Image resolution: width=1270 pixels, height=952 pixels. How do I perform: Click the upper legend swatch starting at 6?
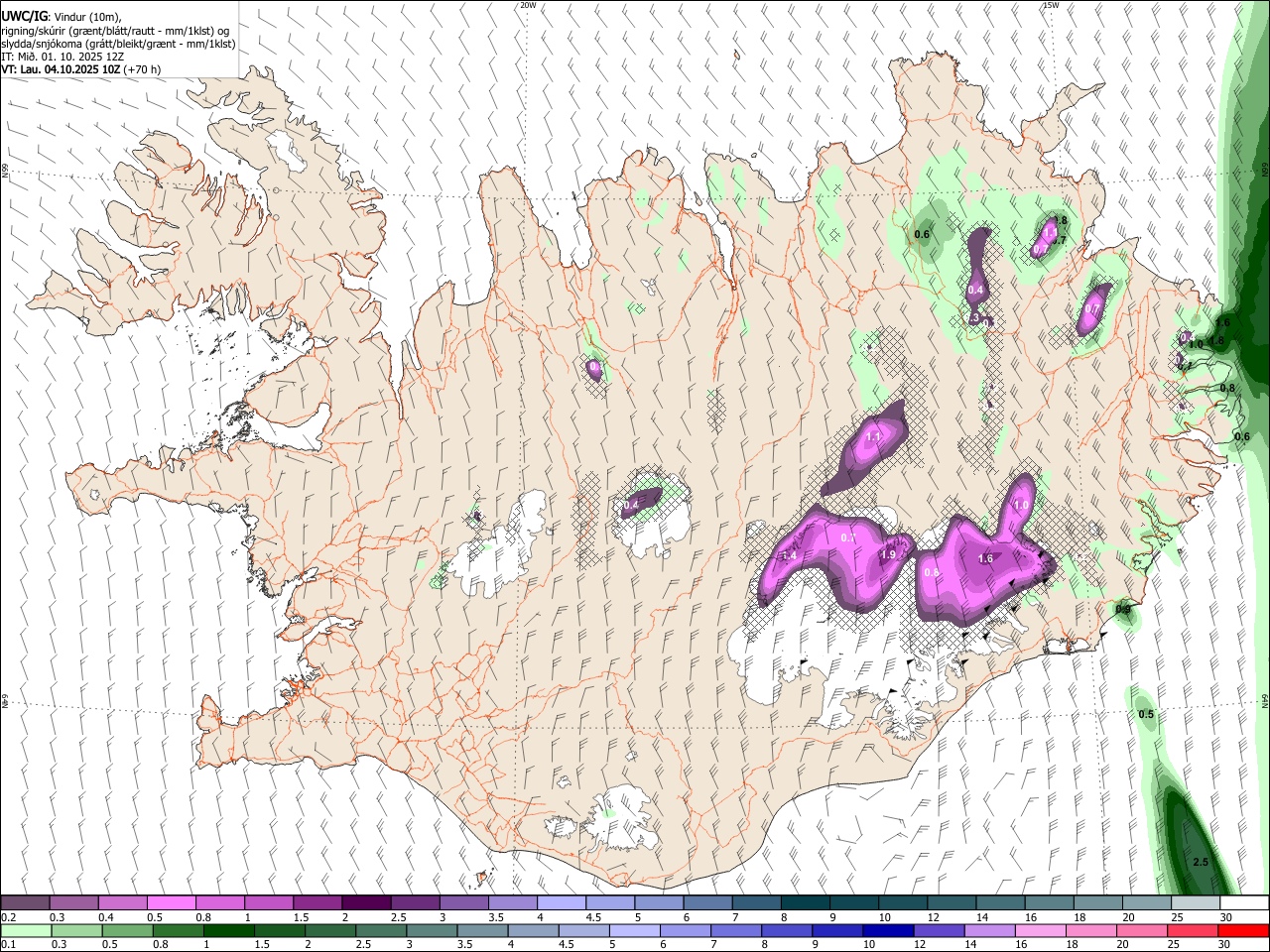(x=706, y=902)
